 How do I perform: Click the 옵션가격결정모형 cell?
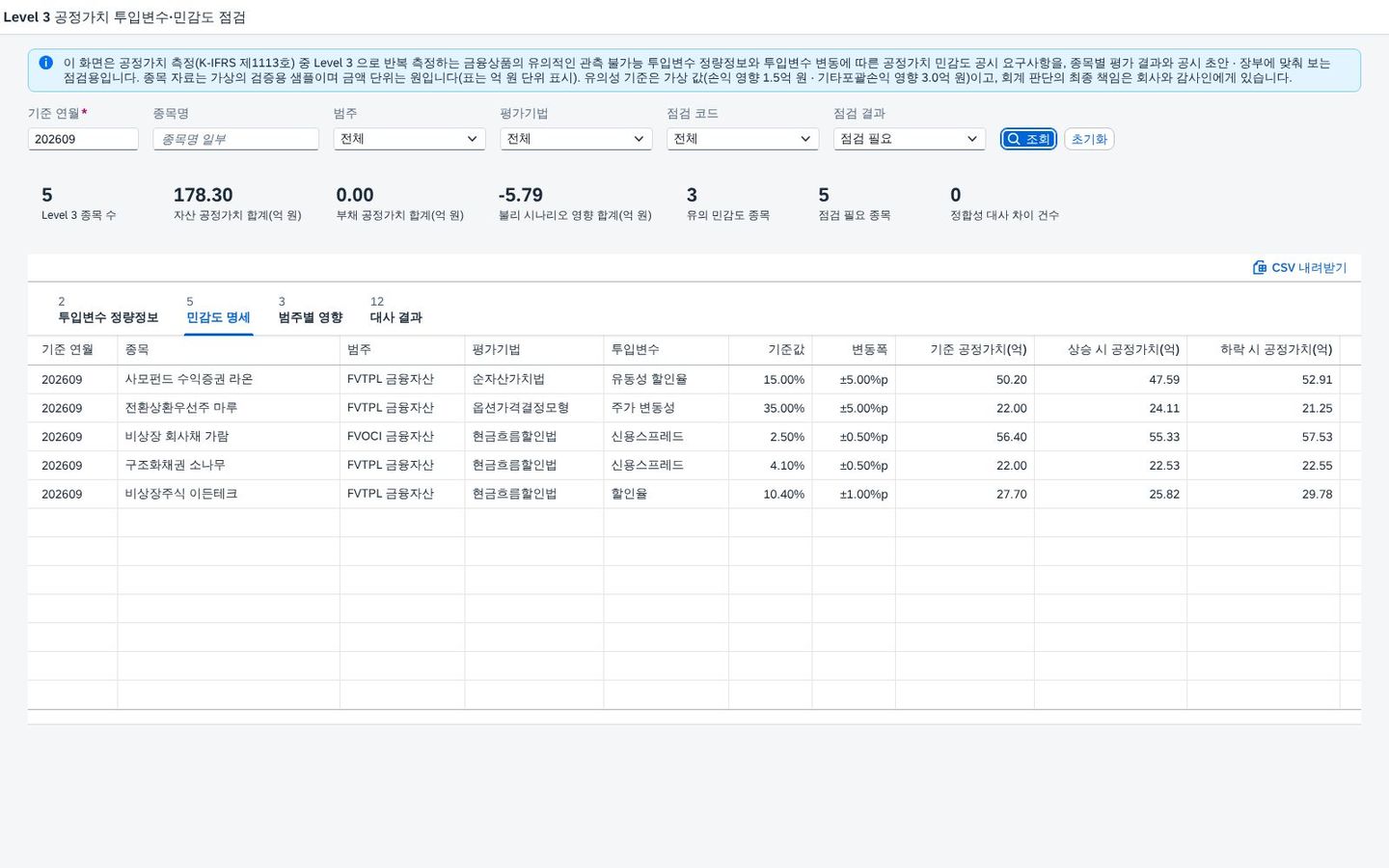click(534, 408)
